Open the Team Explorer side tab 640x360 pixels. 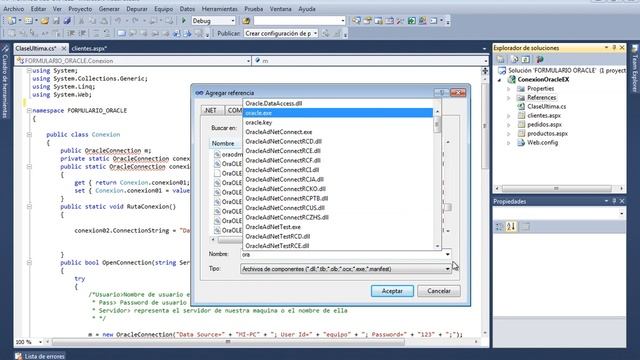pos(635,69)
